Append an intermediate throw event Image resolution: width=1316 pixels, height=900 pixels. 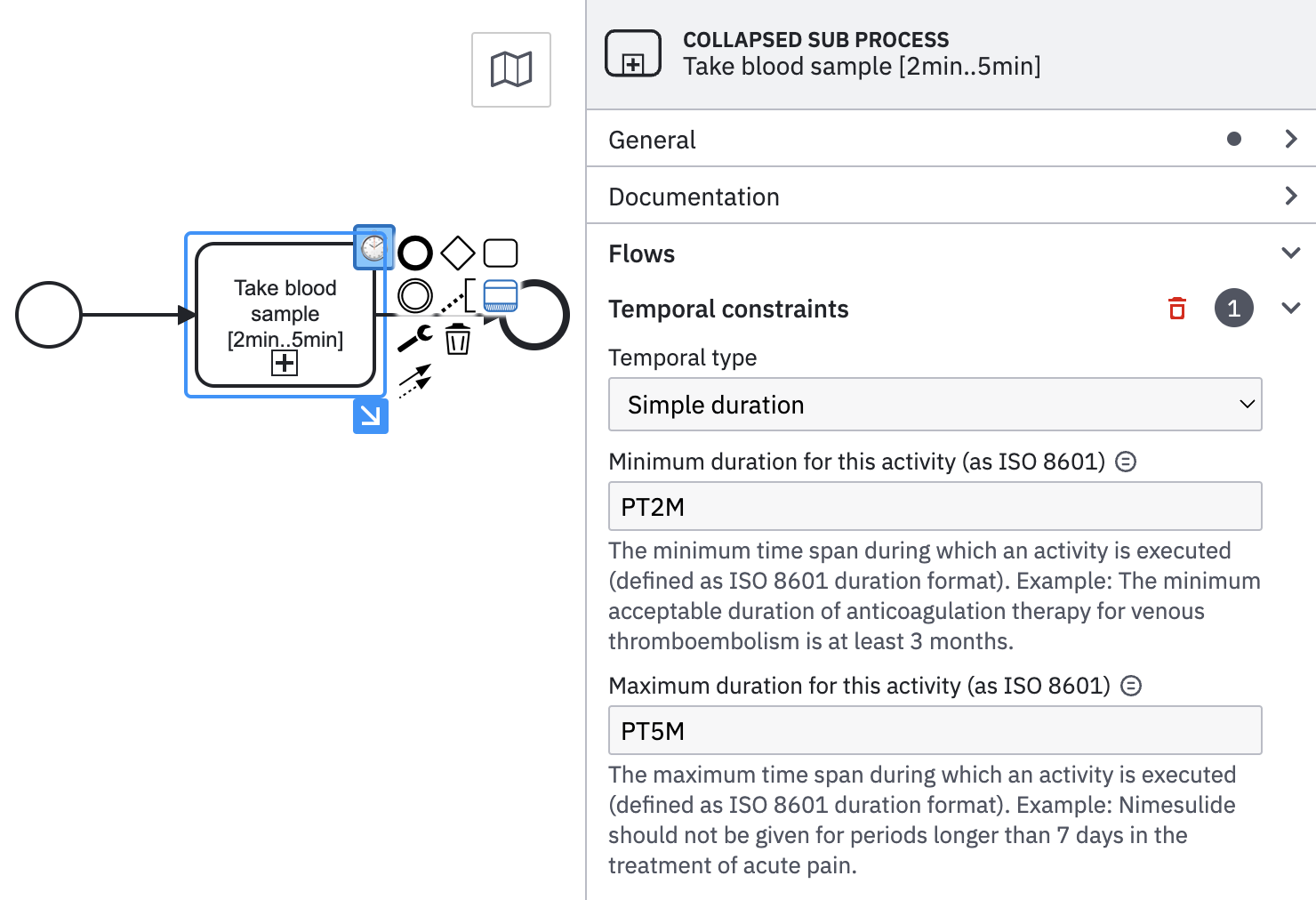[415, 294]
